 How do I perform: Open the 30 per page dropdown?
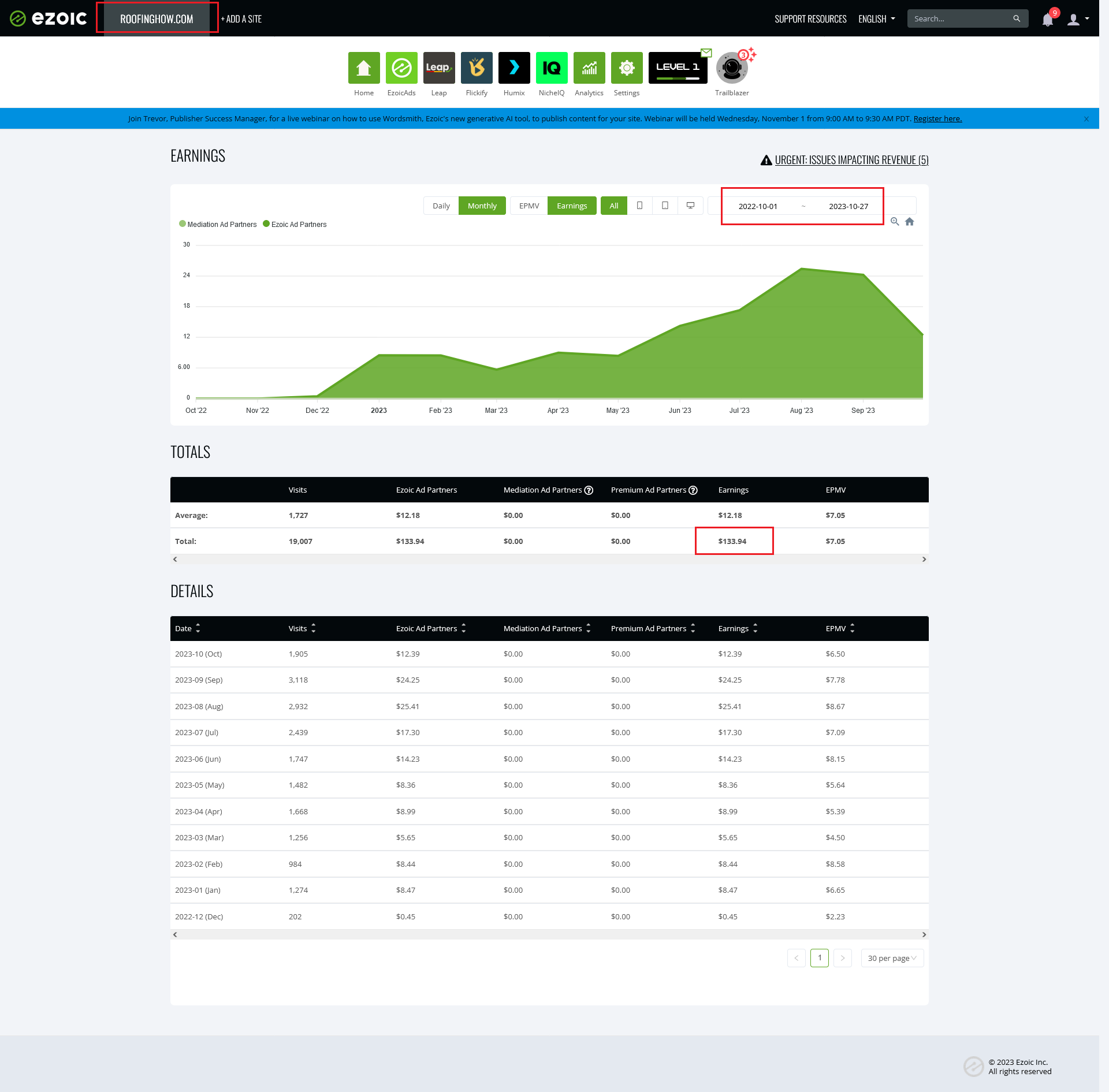[892, 958]
